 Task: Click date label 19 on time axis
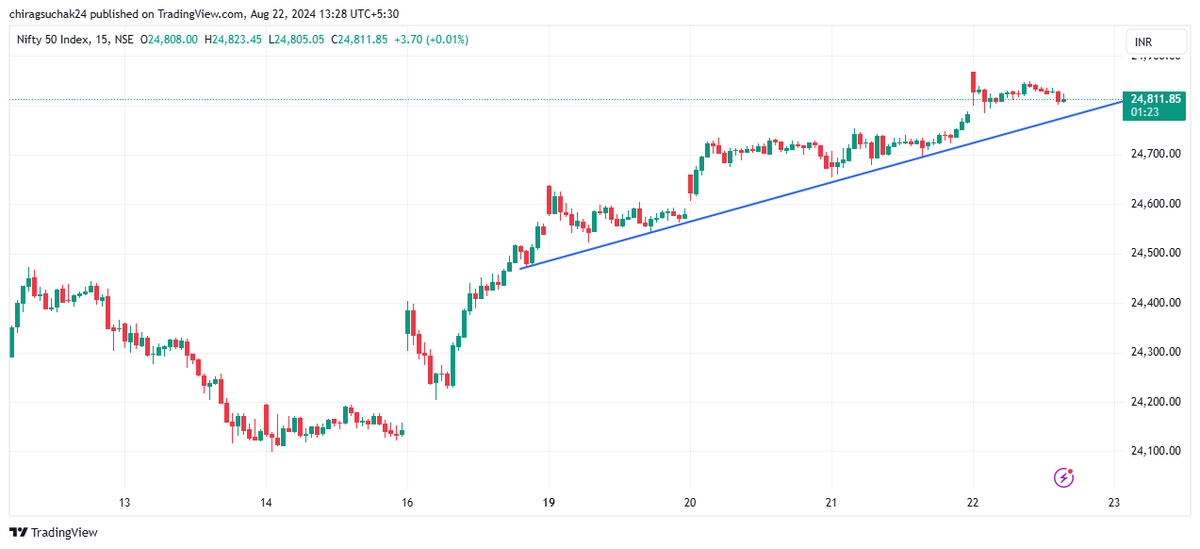(549, 502)
